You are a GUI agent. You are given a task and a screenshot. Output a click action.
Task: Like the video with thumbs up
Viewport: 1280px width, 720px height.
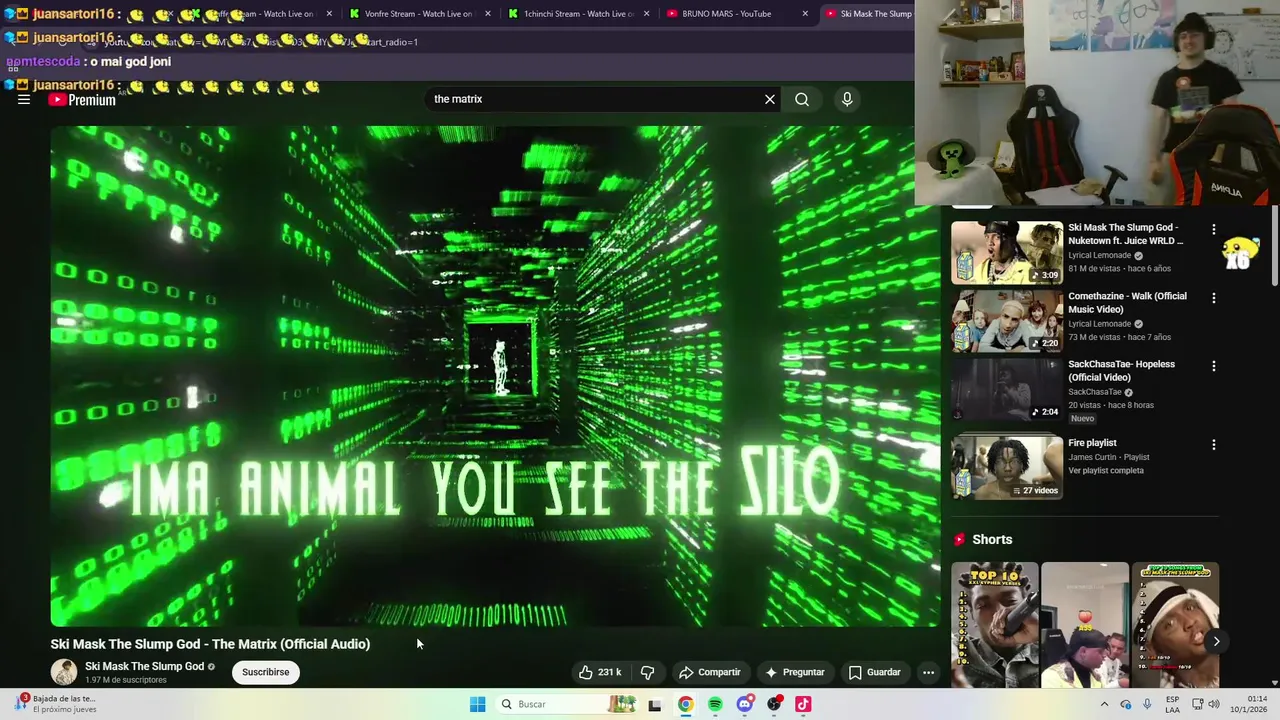(599, 672)
